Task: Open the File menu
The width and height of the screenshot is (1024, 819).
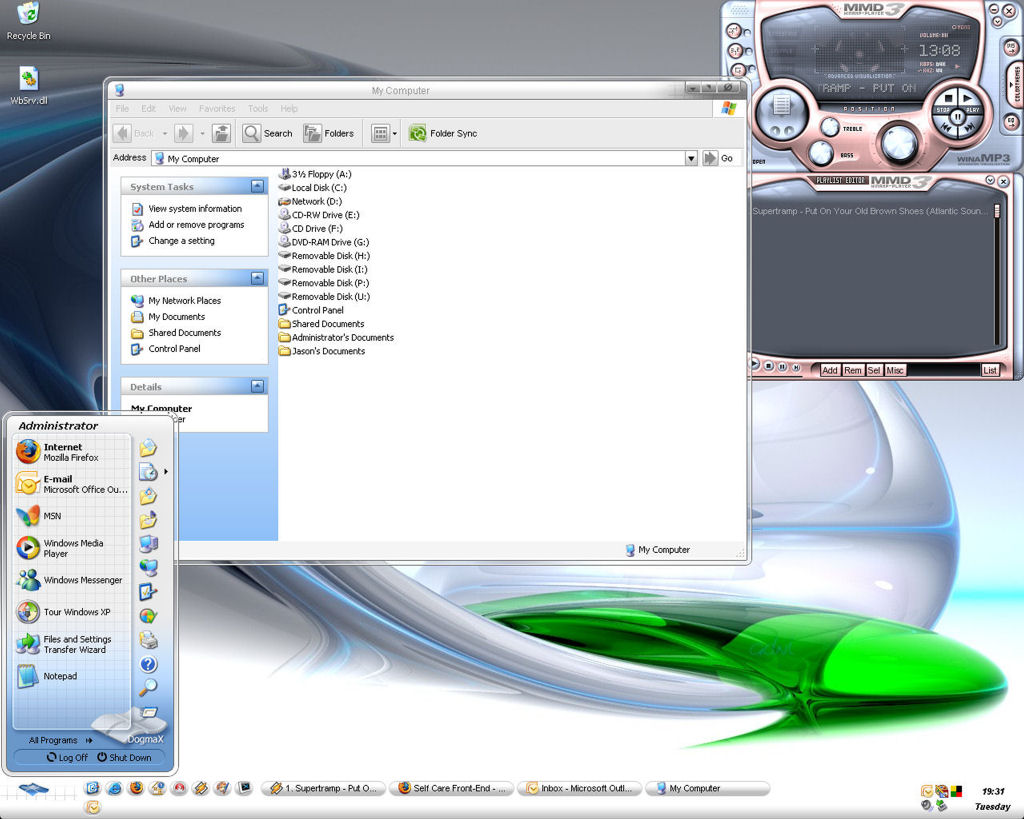Action: pyautogui.click(x=122, y=108)
